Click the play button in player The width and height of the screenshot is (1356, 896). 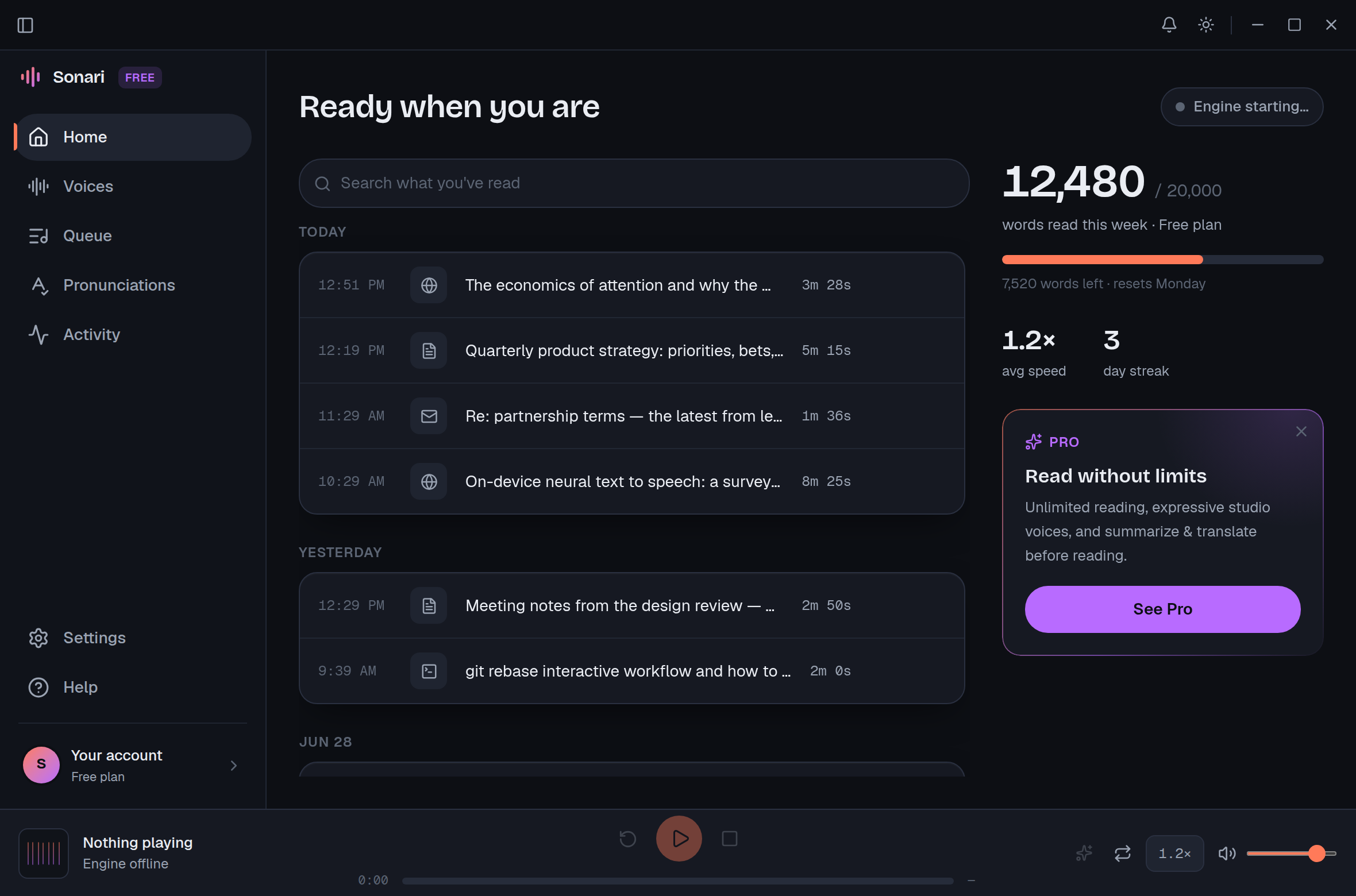(x=679, y=839)
